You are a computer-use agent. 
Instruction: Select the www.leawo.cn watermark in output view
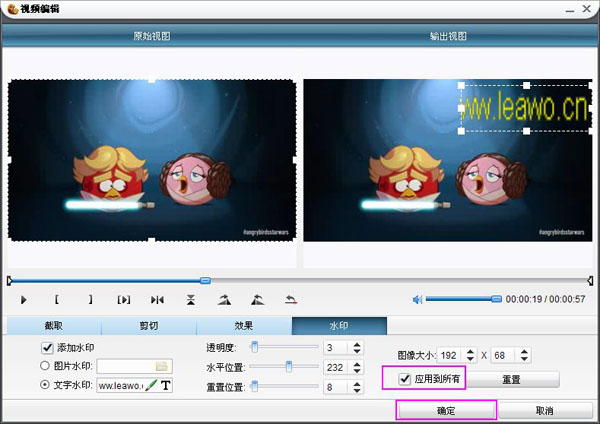526,108
